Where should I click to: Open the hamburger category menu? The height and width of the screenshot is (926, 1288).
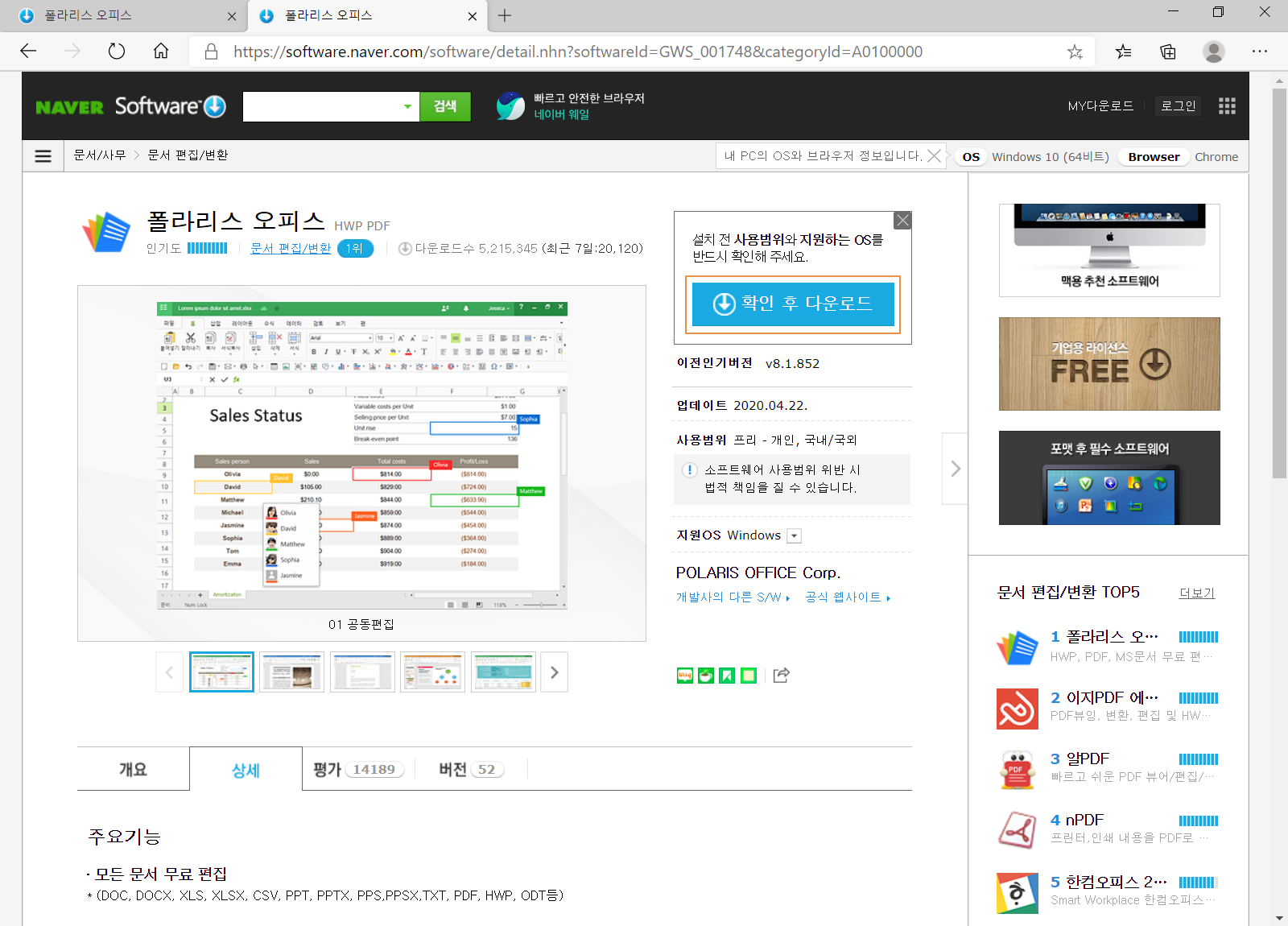[x=43, y=156]
